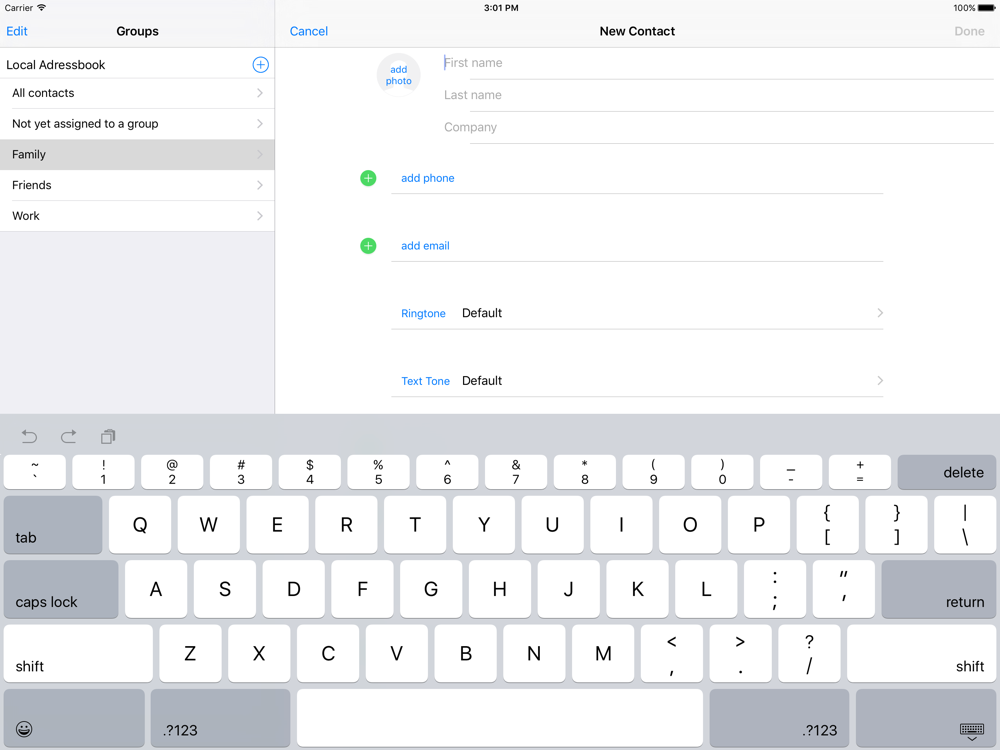1000x750 pixels.
Task: Tap the 5 and percent key
Action: 378,472
